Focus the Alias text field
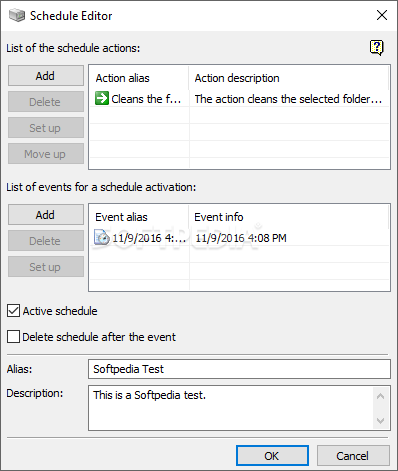Viewport: 398px width, 471px height. [239, 369]
